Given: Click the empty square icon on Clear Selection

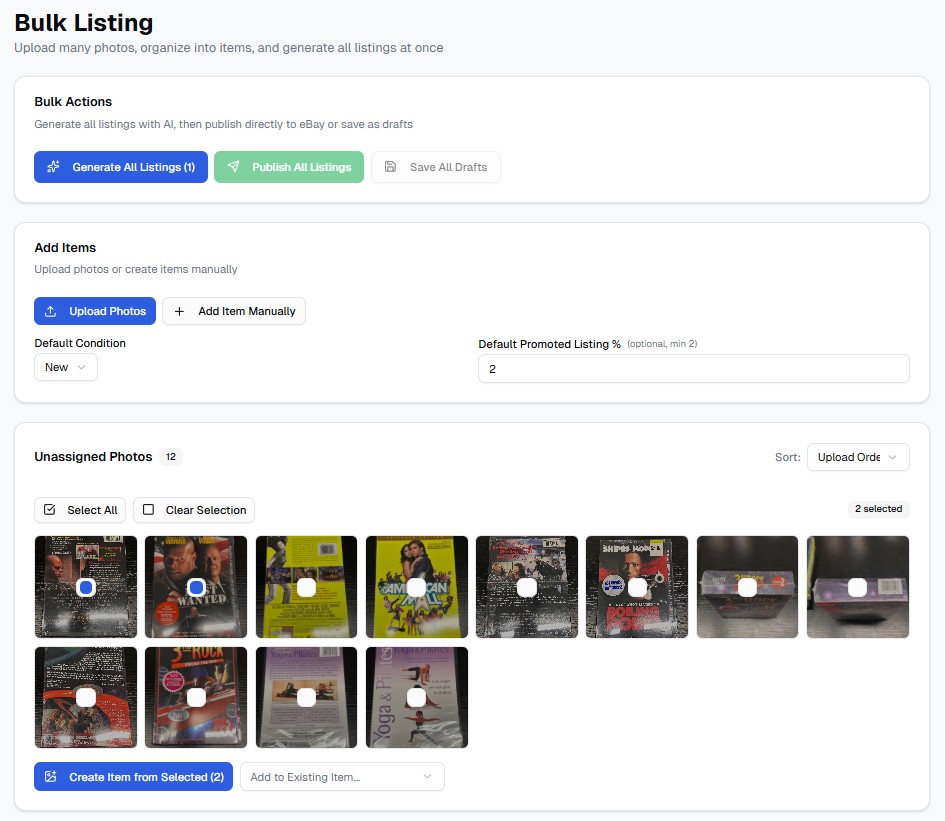Looking at the screenshot, I should (149, 510).
